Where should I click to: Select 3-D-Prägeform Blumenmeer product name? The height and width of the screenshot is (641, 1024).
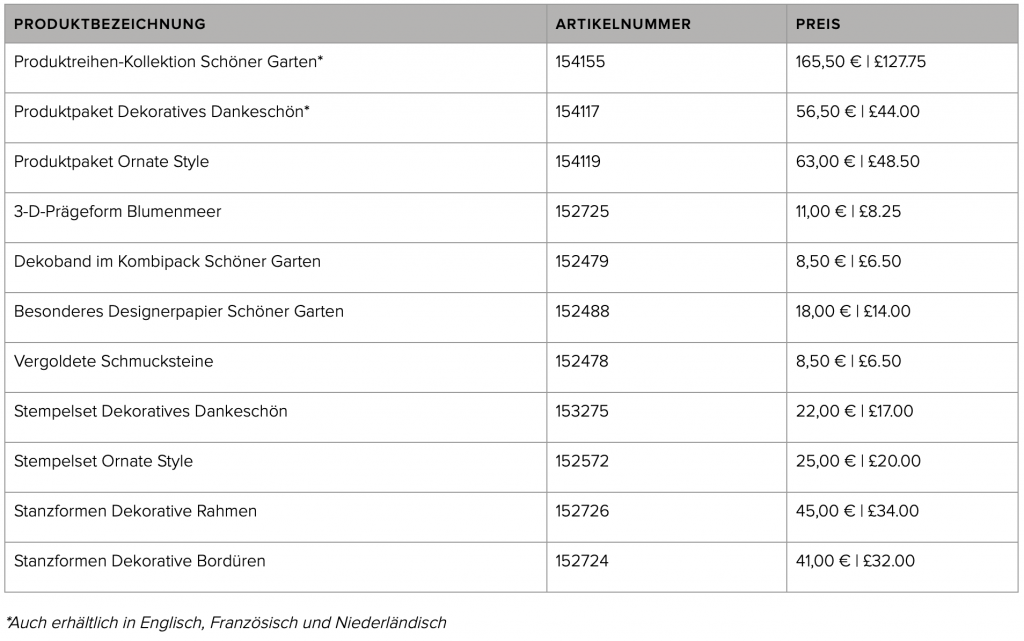click(118, 211)
